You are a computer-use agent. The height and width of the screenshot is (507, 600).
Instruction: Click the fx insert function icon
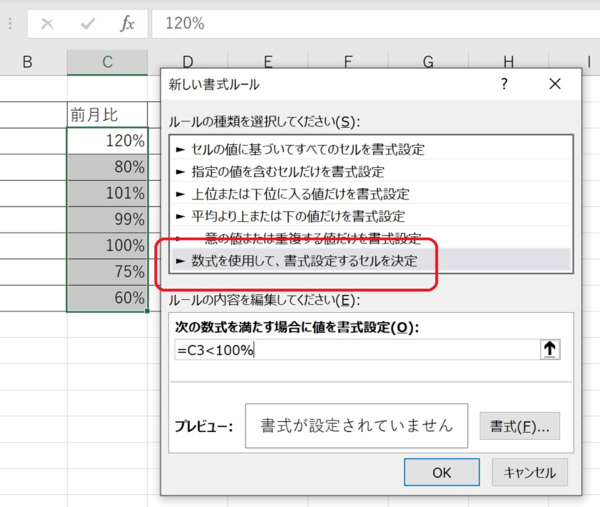(x=127, y=22)
